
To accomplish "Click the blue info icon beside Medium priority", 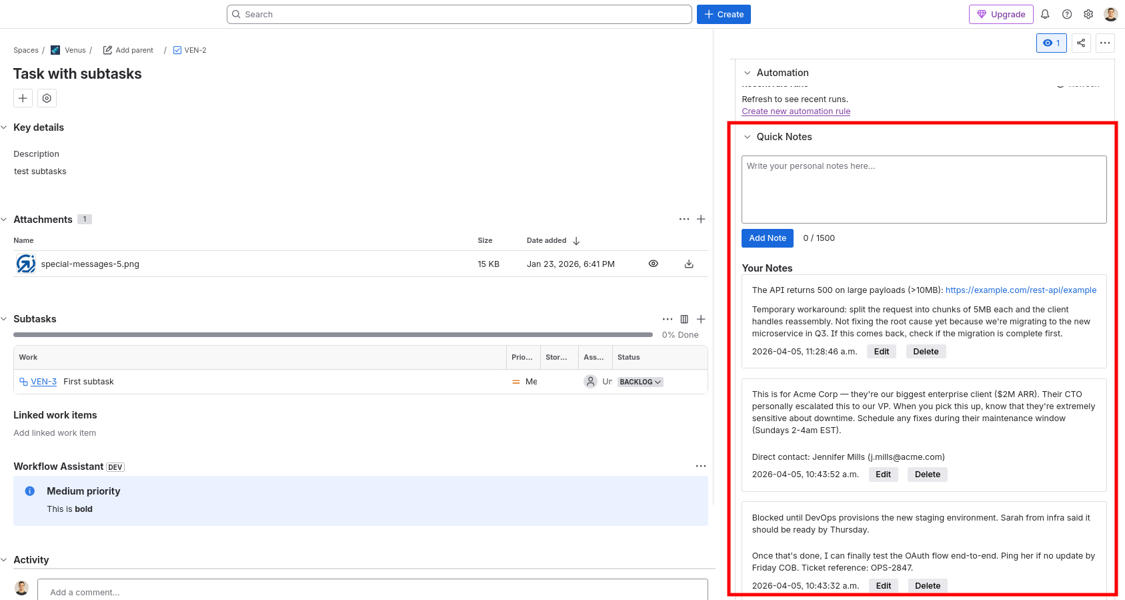I will [29, 491].
